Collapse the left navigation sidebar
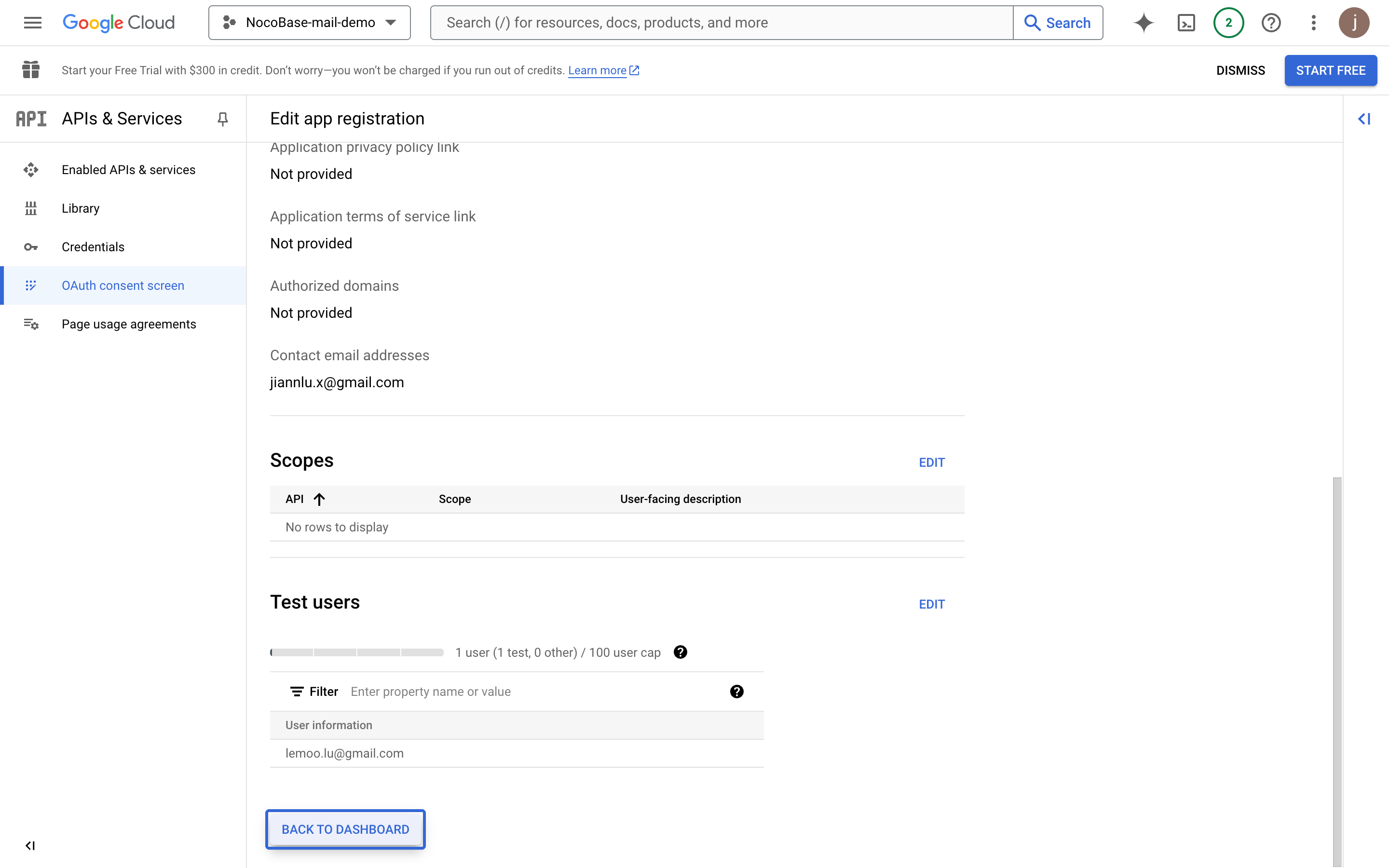This screenshot has height=868, width=1389. [30, 845]
